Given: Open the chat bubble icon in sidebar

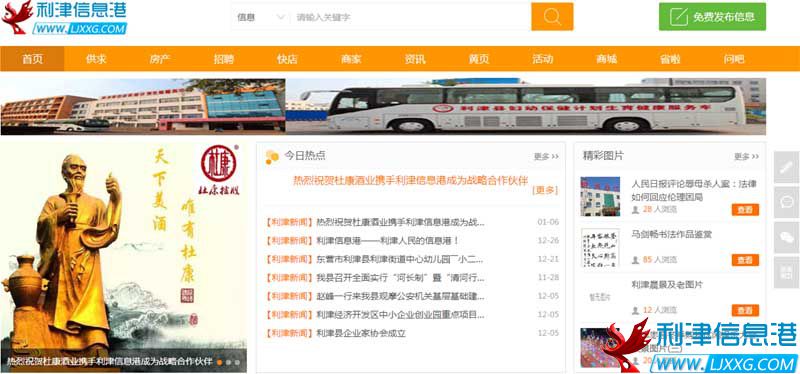Looking at the screenshot, I should (x=786, y=202).
